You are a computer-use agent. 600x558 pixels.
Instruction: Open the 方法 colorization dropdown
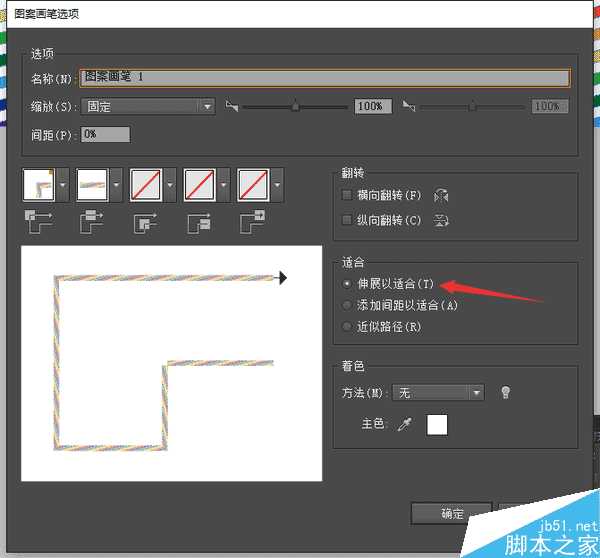[438, 393]
